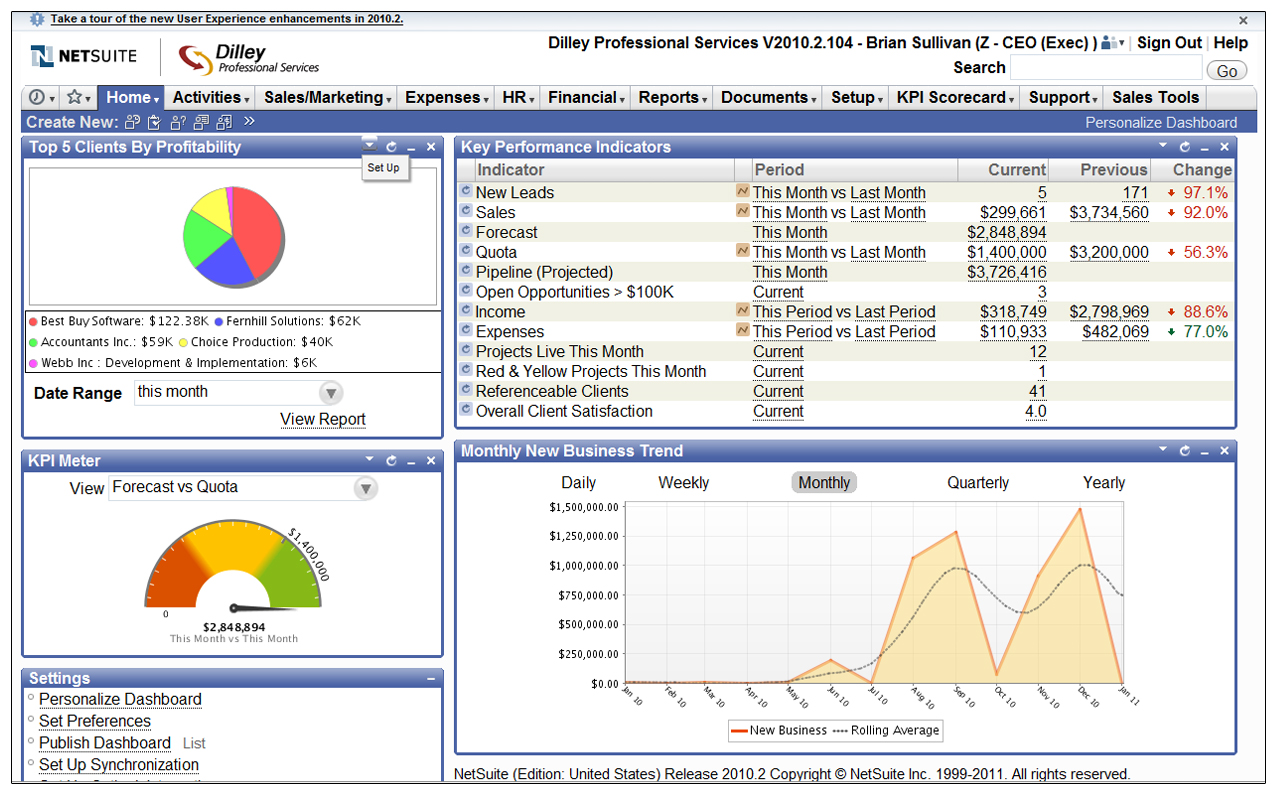Viewport: 1280px width, 800px height.
Task: Click View Report under the pie chart
Action: coord(323,420)
